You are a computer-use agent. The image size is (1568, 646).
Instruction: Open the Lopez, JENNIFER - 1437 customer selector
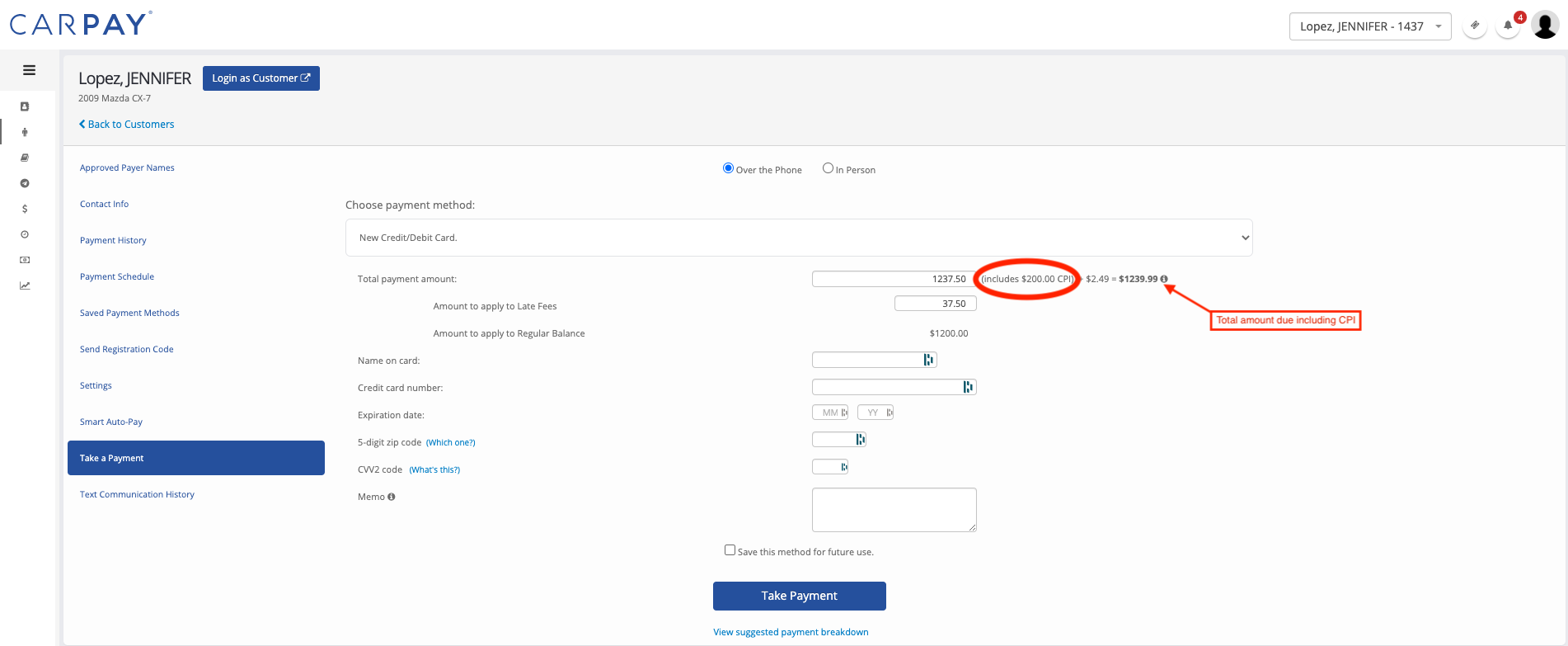1369,26
